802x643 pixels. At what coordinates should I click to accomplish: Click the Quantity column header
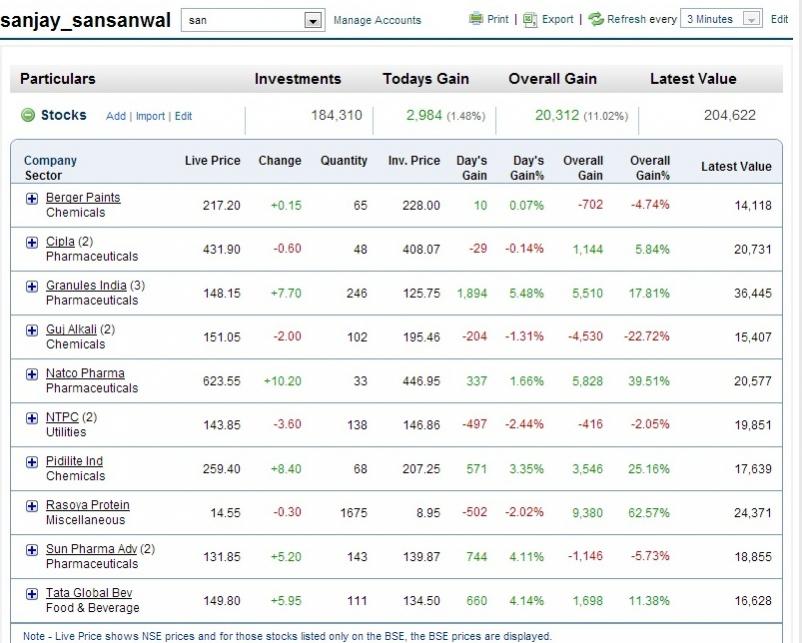(x=344, y=161)
